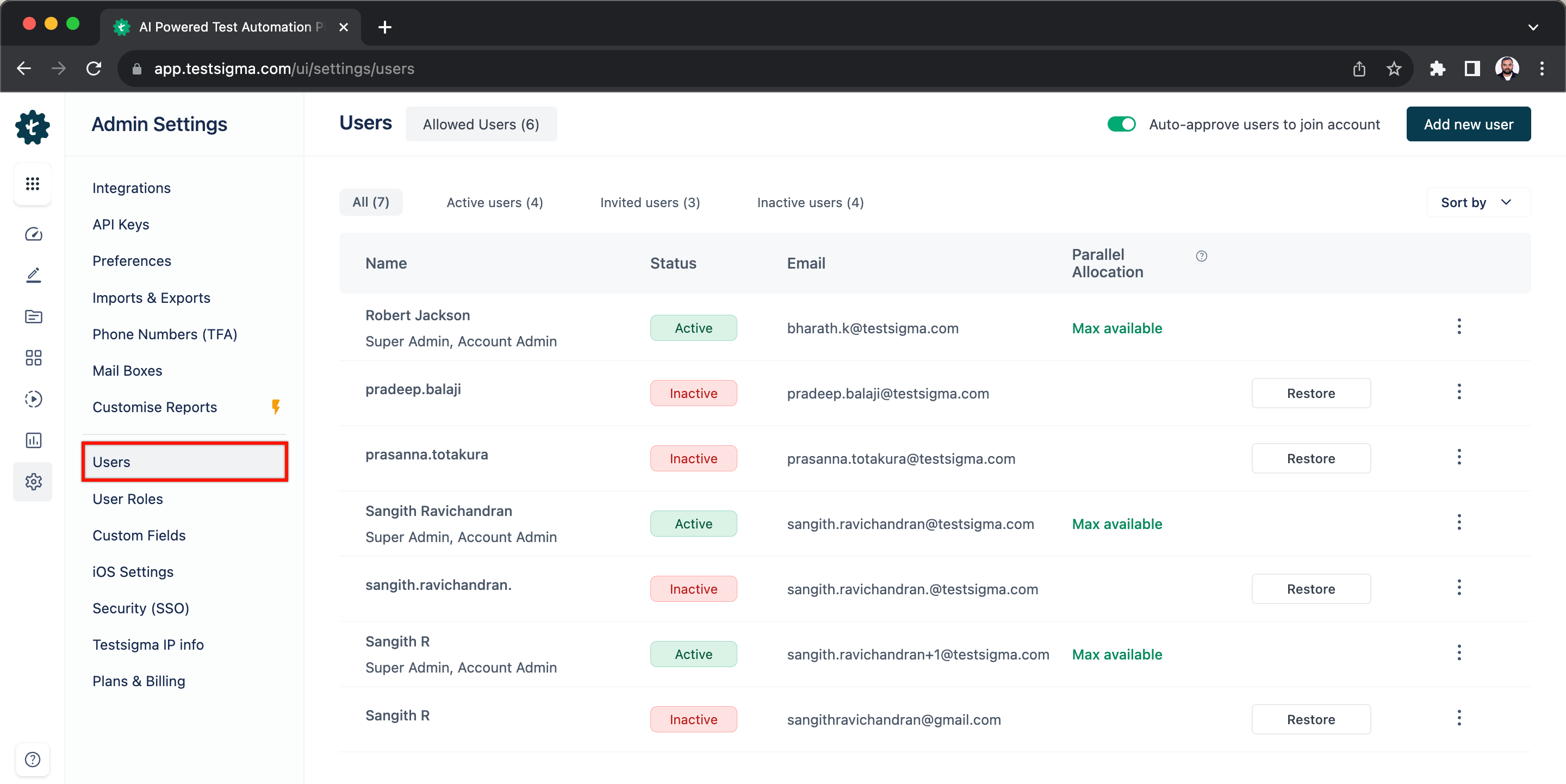Image resolution: width=1566 pixels, height=784 pixels.
Task: Open Testsigma IP info page
Action: tap(148, 645)
